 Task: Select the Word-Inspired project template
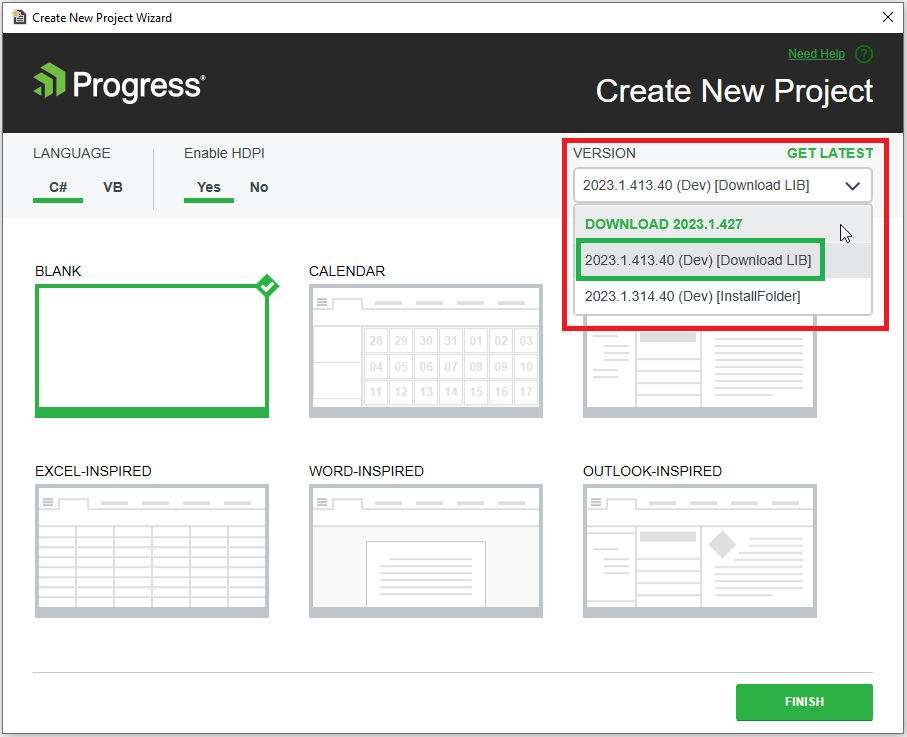tap(426, 551)
